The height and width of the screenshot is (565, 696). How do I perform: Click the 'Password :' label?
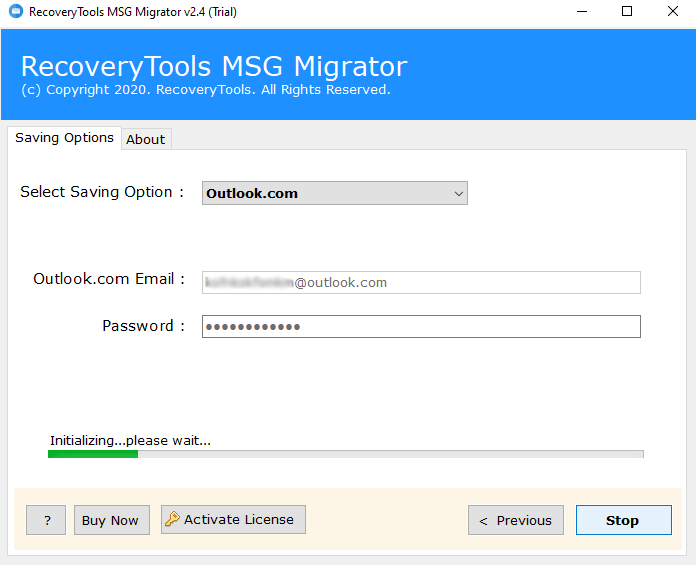click(x=144, y=326)
